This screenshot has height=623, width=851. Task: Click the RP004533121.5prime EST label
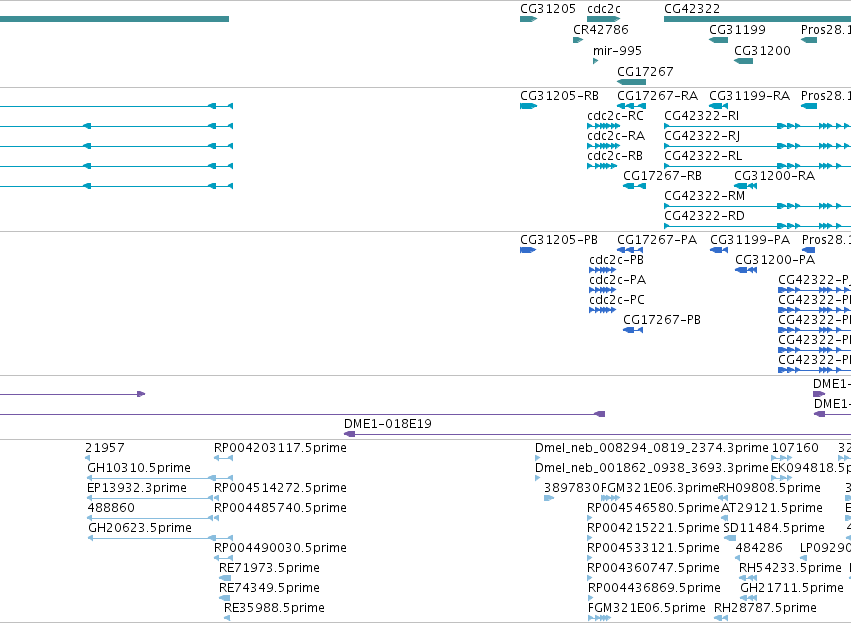coord(653,548)
